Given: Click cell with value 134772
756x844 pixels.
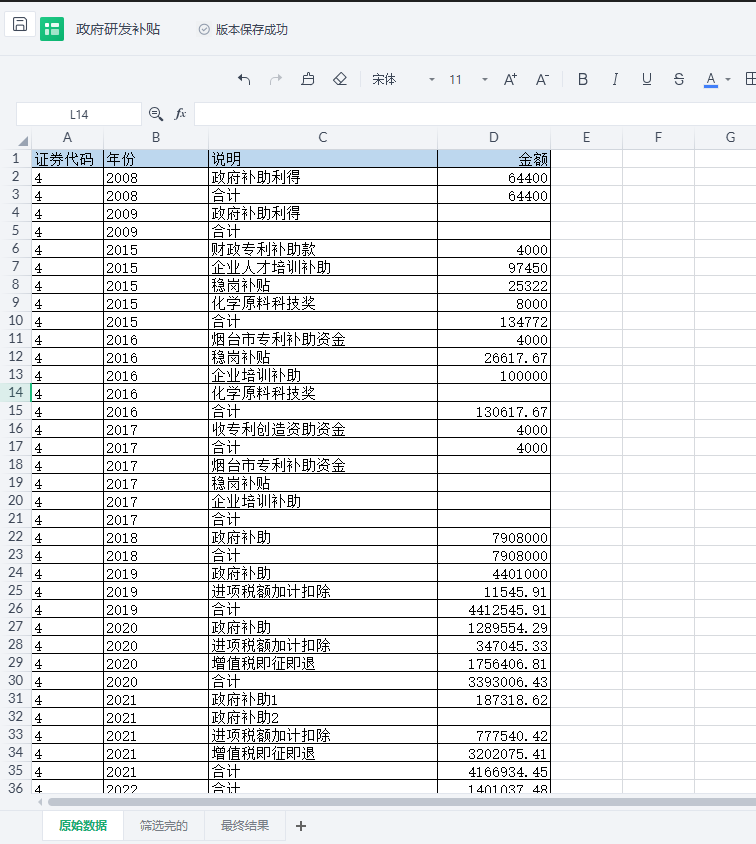Looking at the screenshot, I should click(494, 321).
